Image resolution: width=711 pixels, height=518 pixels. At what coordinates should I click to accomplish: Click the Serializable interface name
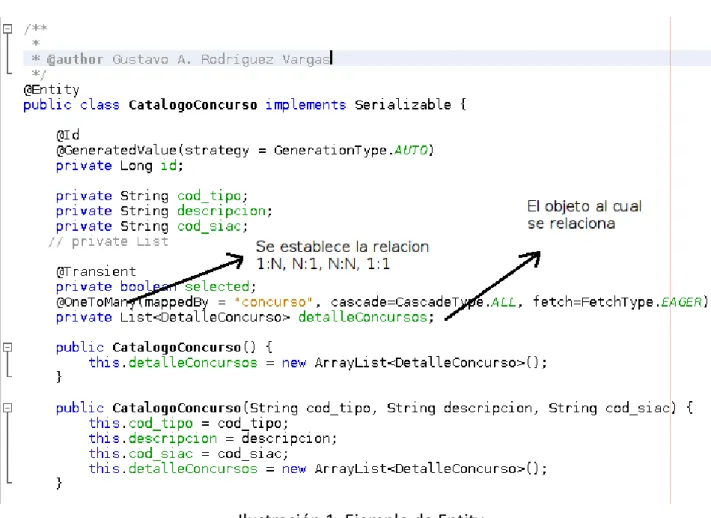coord(403,105)
